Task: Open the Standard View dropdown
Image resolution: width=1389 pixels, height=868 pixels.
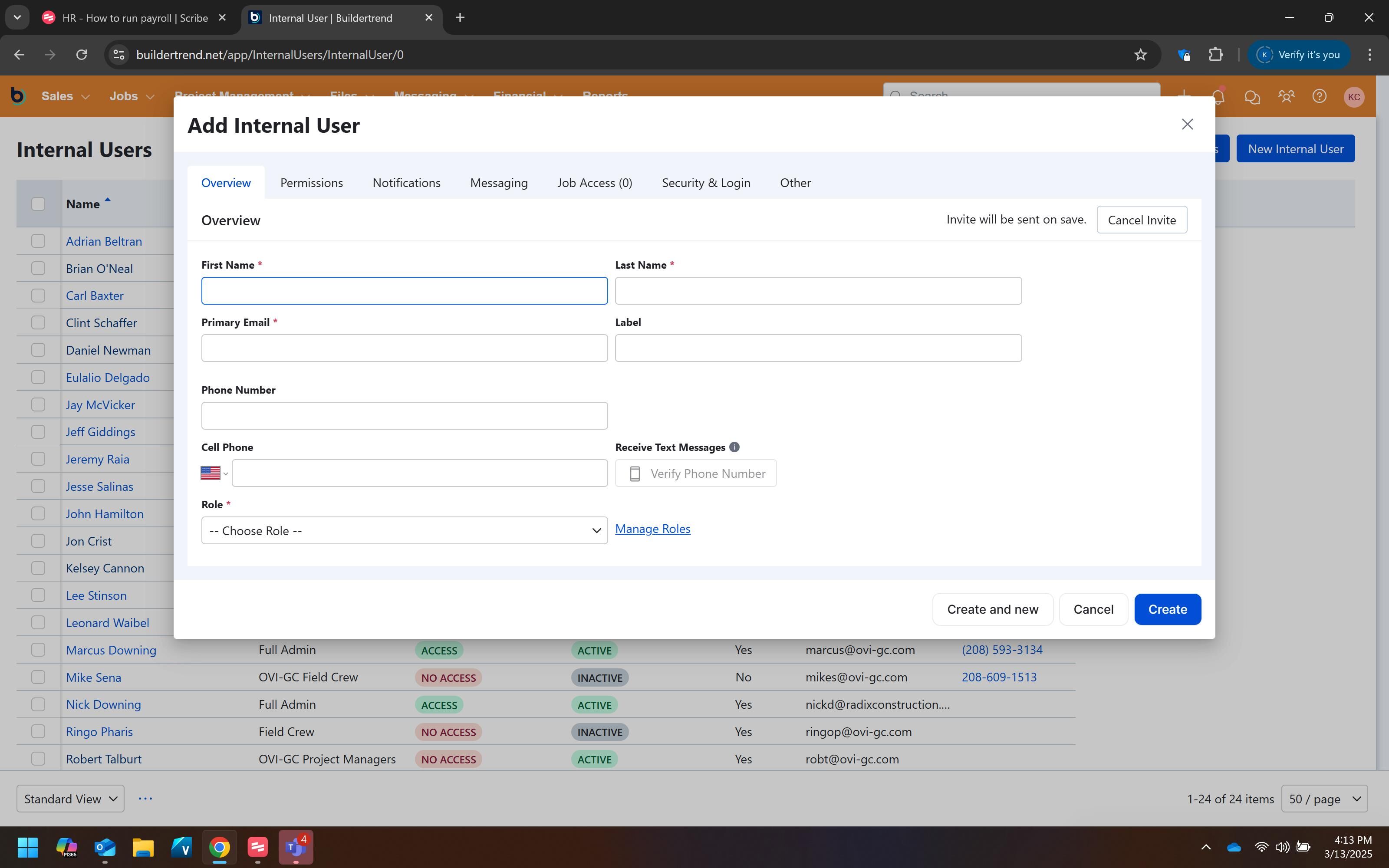Action: point(70,799)
